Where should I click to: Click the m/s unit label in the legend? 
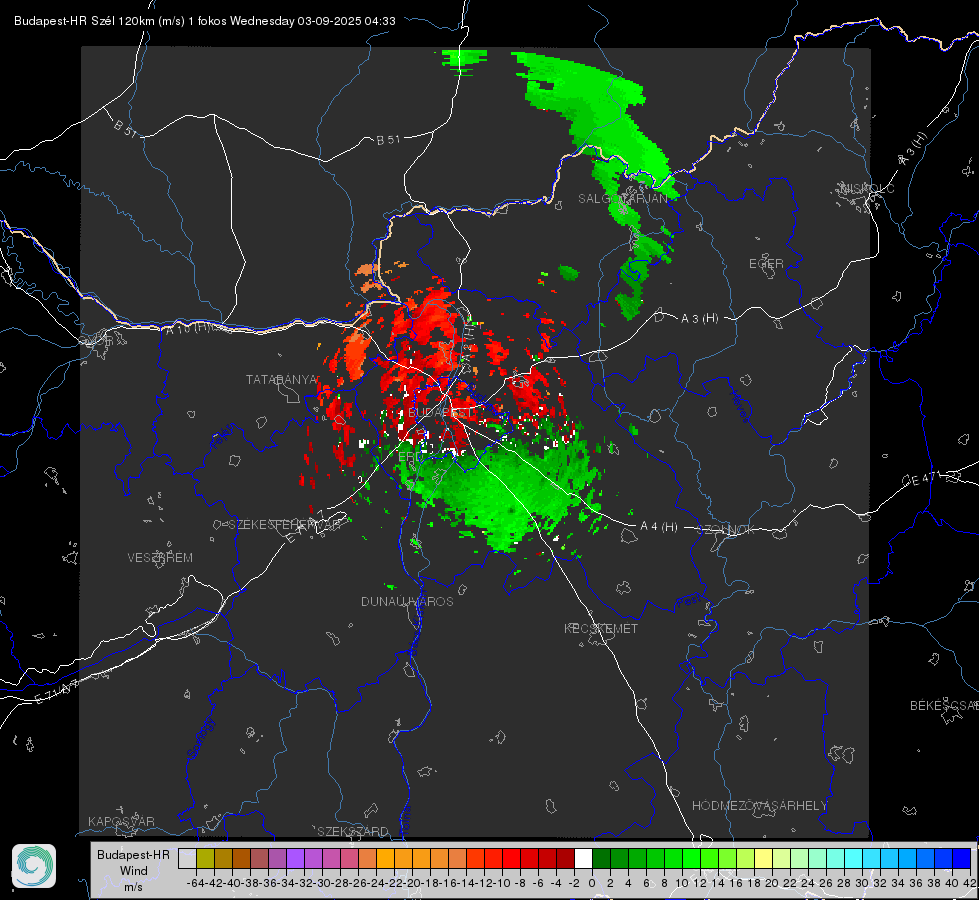133,887
